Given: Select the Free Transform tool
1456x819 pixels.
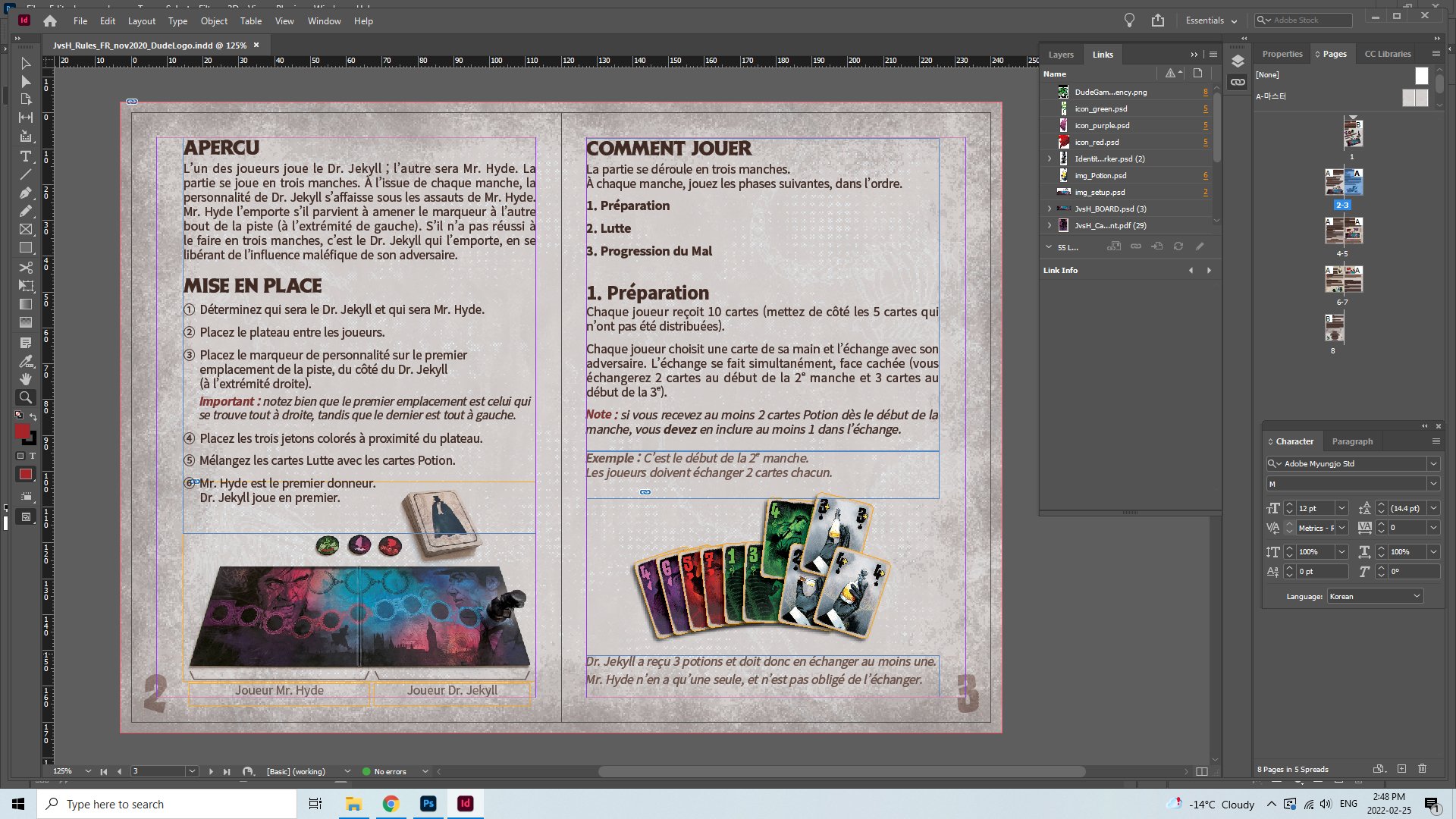Looking at the screenshot, I should click(x=26, y=286).
